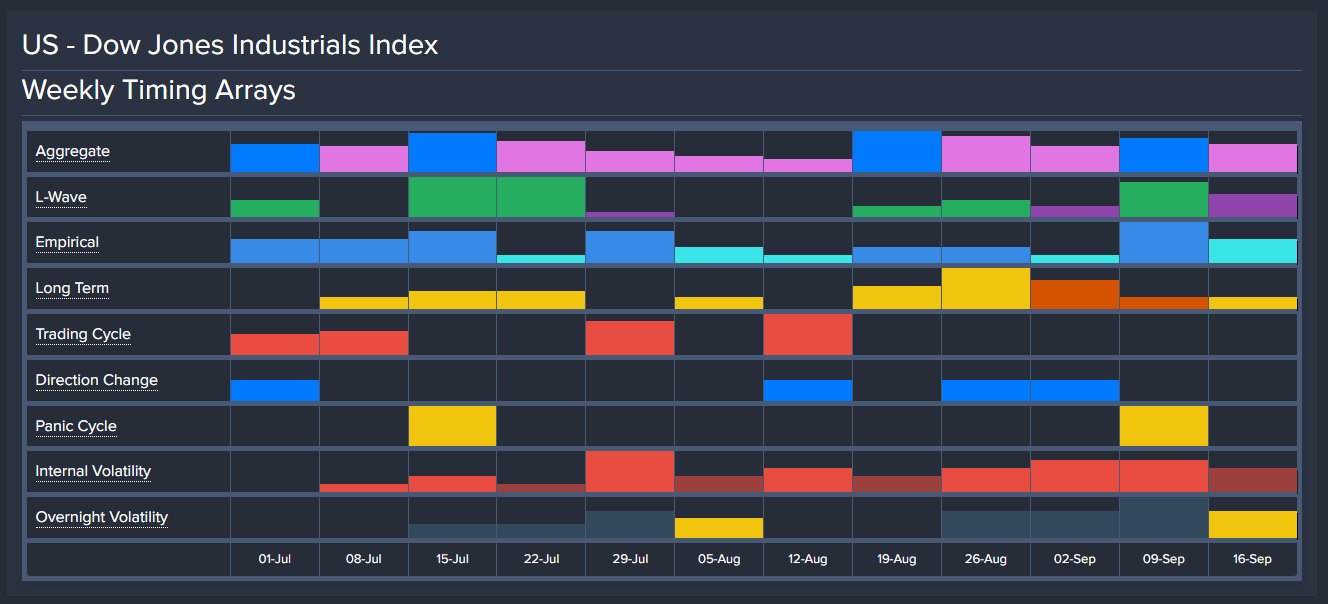Select the Panic Cycle bar for 15-Jul

[452, 426]
